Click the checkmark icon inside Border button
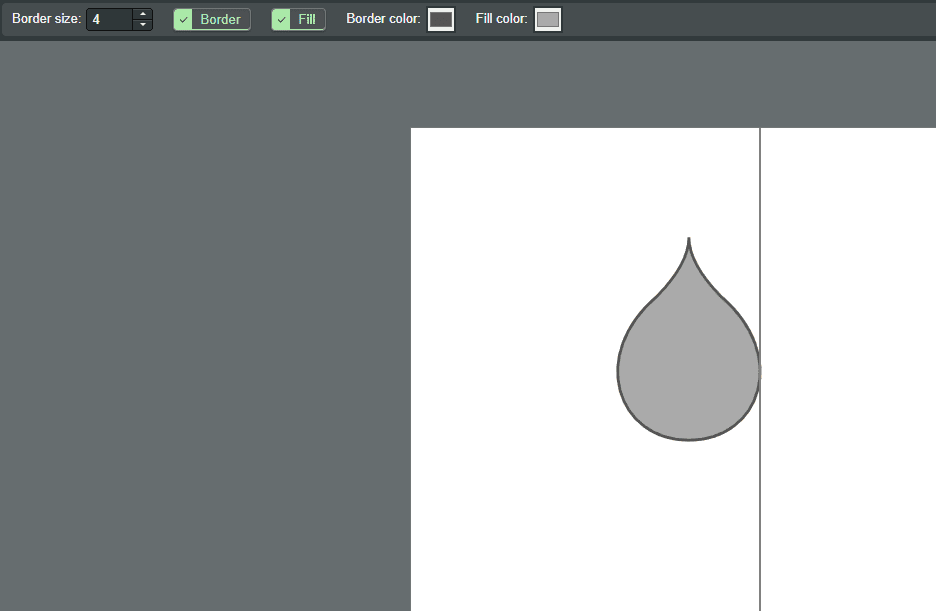The image size is (936, 611). [x=183, y=19]
